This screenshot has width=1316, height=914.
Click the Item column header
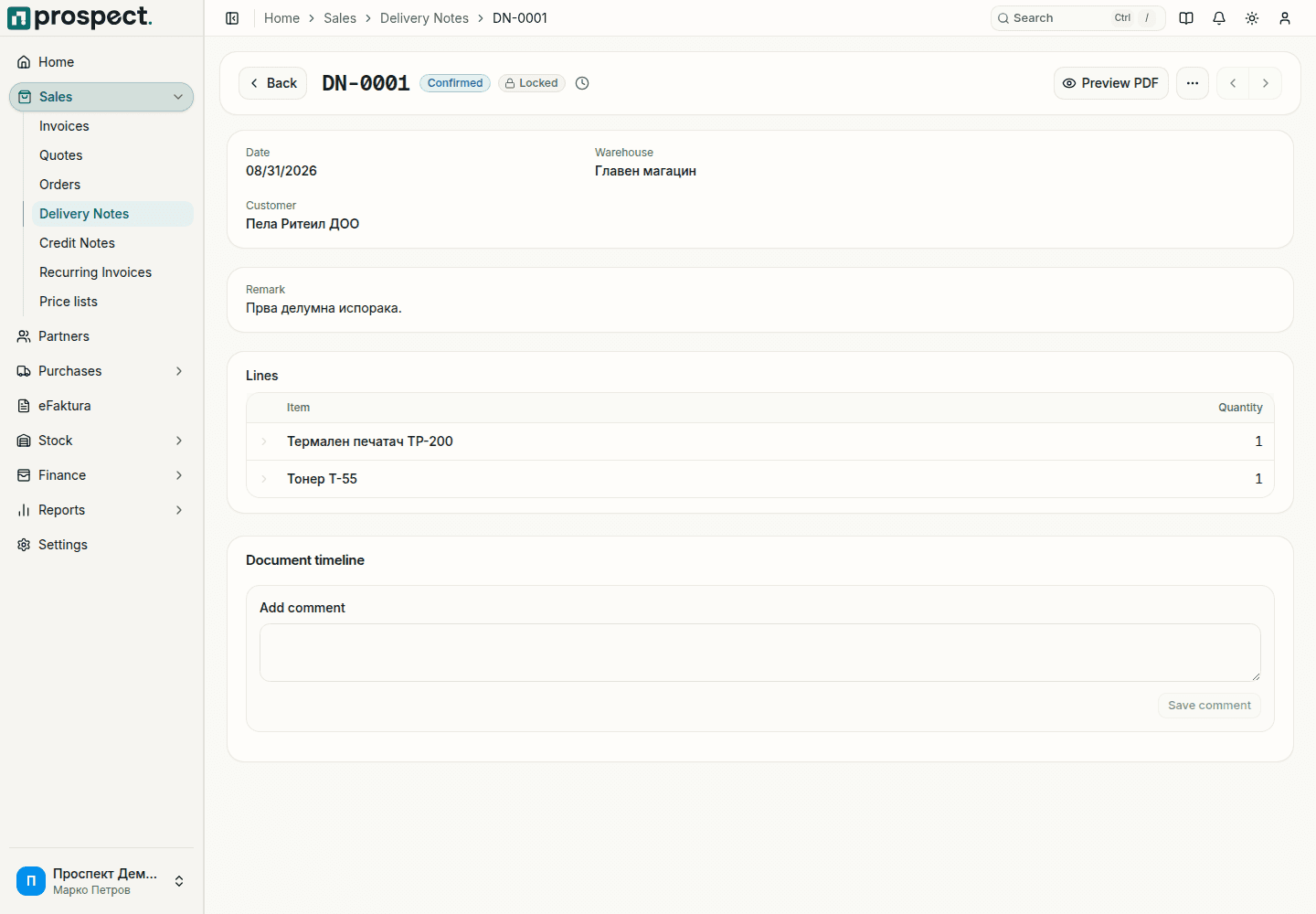(298, 408)
